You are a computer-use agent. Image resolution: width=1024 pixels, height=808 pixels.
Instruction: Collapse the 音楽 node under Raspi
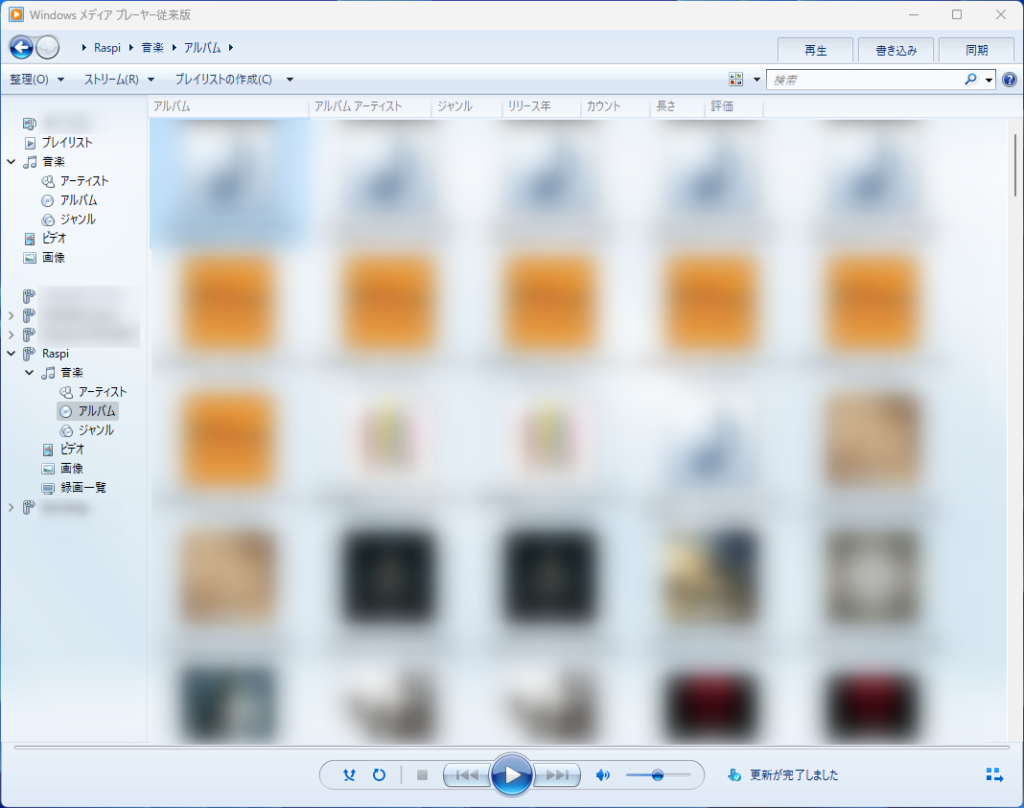(x=29, y=372)
